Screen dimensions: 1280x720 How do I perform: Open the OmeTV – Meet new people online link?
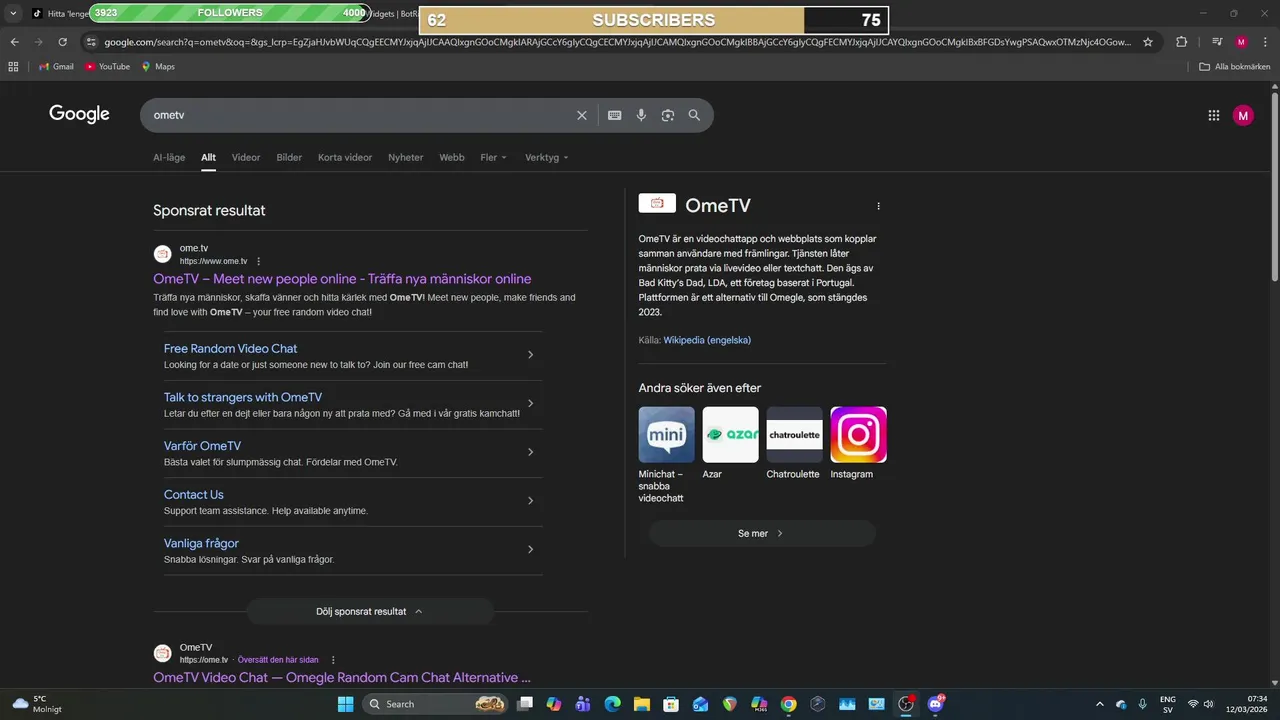(x=342, y=279)
